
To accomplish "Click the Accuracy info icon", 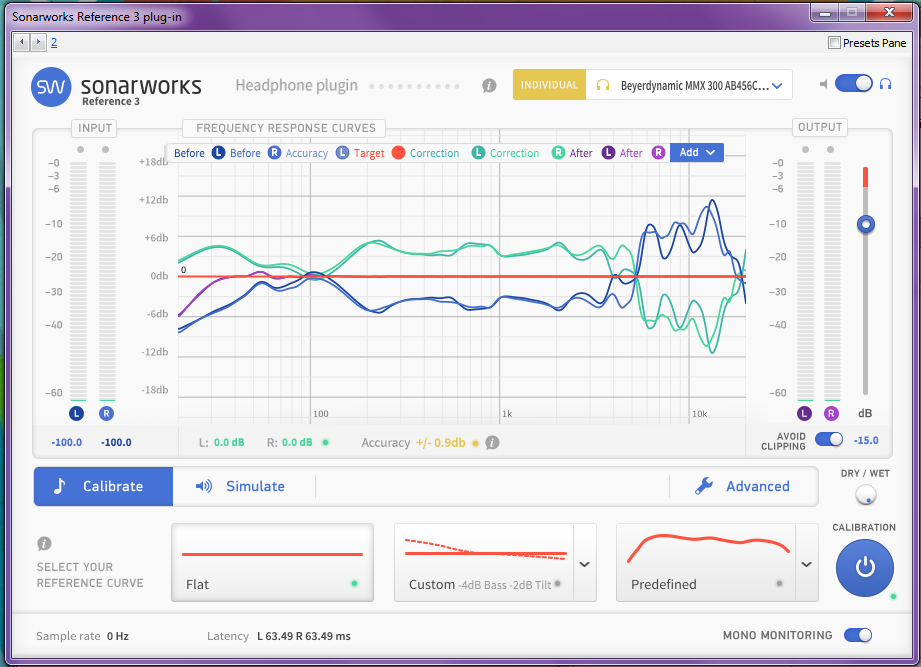I will tap(493, 443).
